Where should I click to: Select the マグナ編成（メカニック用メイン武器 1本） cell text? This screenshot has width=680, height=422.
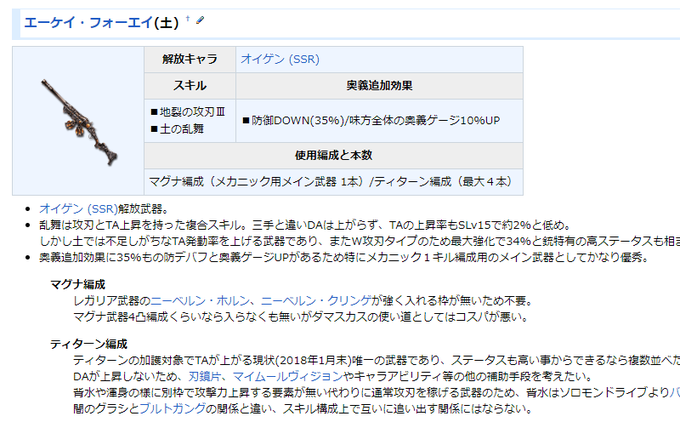pyautogui.click(x=258, y=181)
